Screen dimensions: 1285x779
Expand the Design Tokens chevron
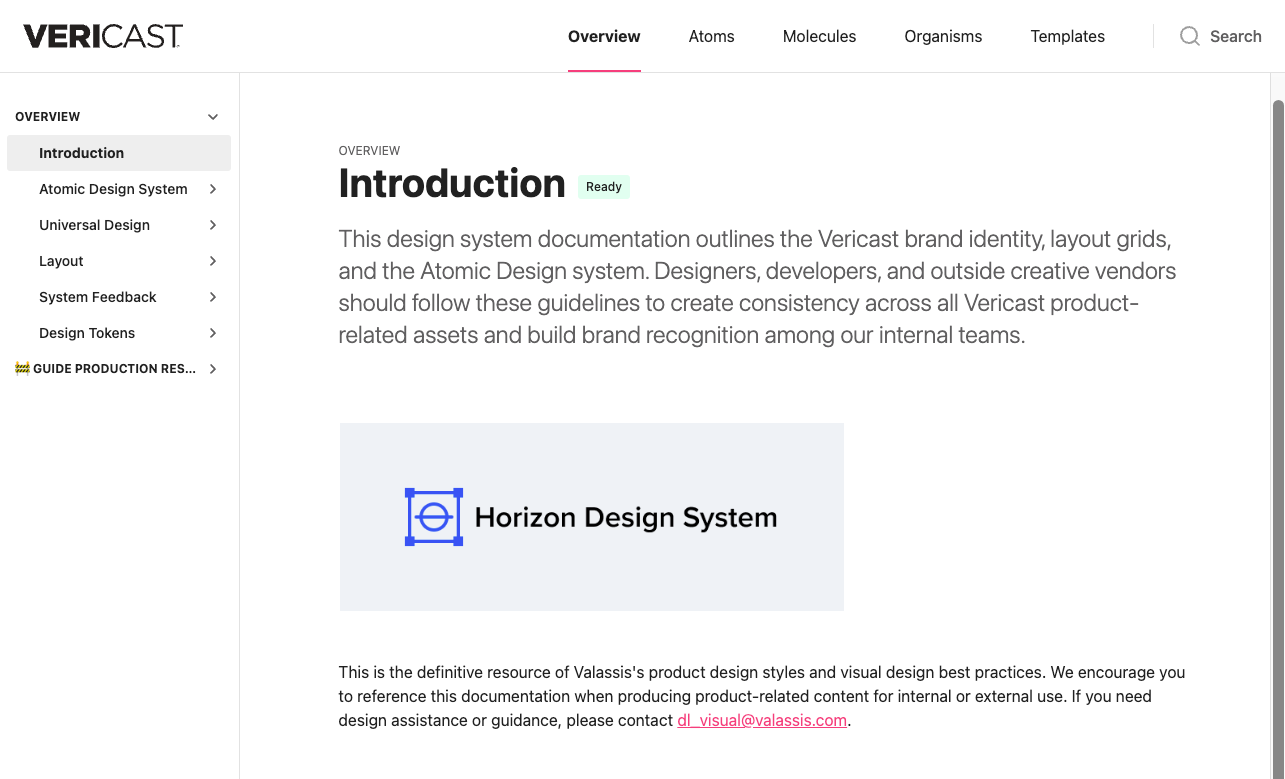213,333
